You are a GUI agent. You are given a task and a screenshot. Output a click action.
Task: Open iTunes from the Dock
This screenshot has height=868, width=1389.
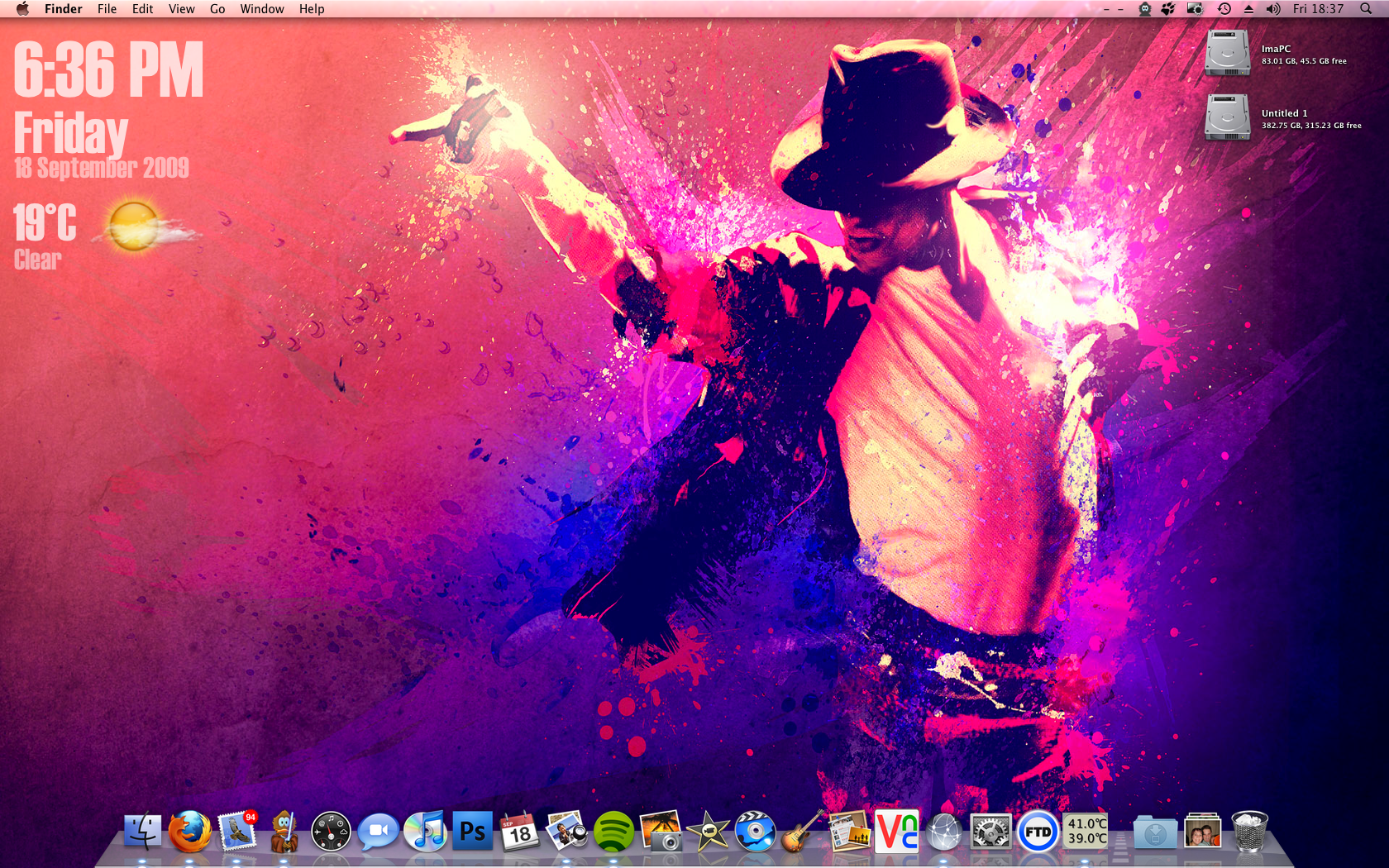tap(425, 832)
